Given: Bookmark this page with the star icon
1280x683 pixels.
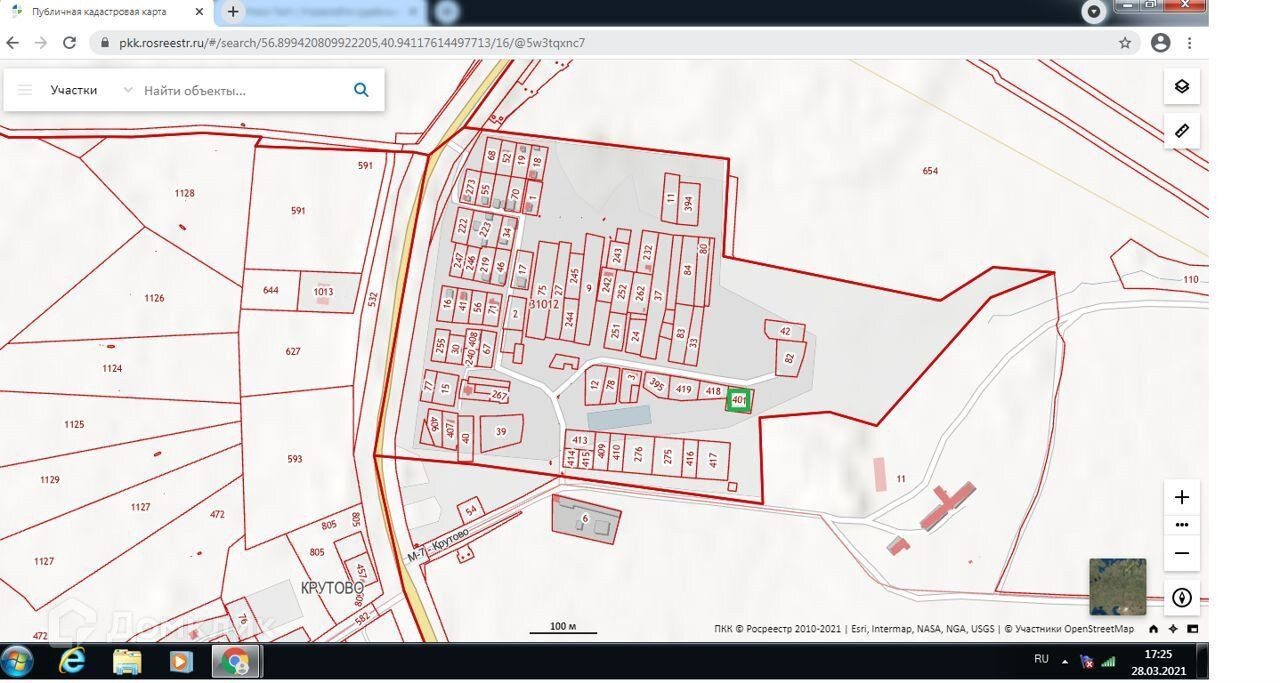Looking at the screenshot, I should click(1125, 43).
